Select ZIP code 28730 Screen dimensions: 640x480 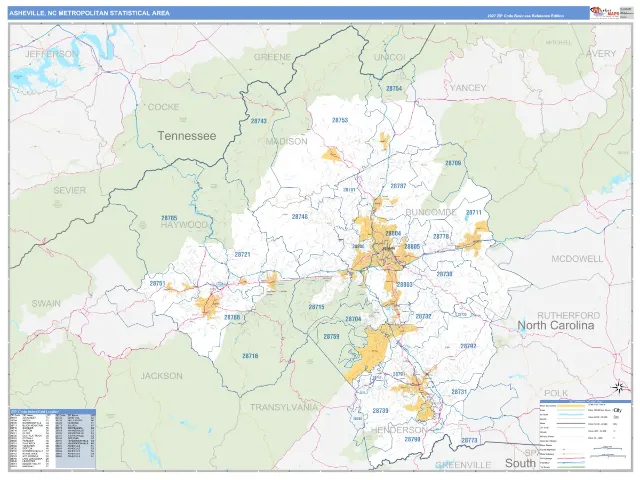444,274
